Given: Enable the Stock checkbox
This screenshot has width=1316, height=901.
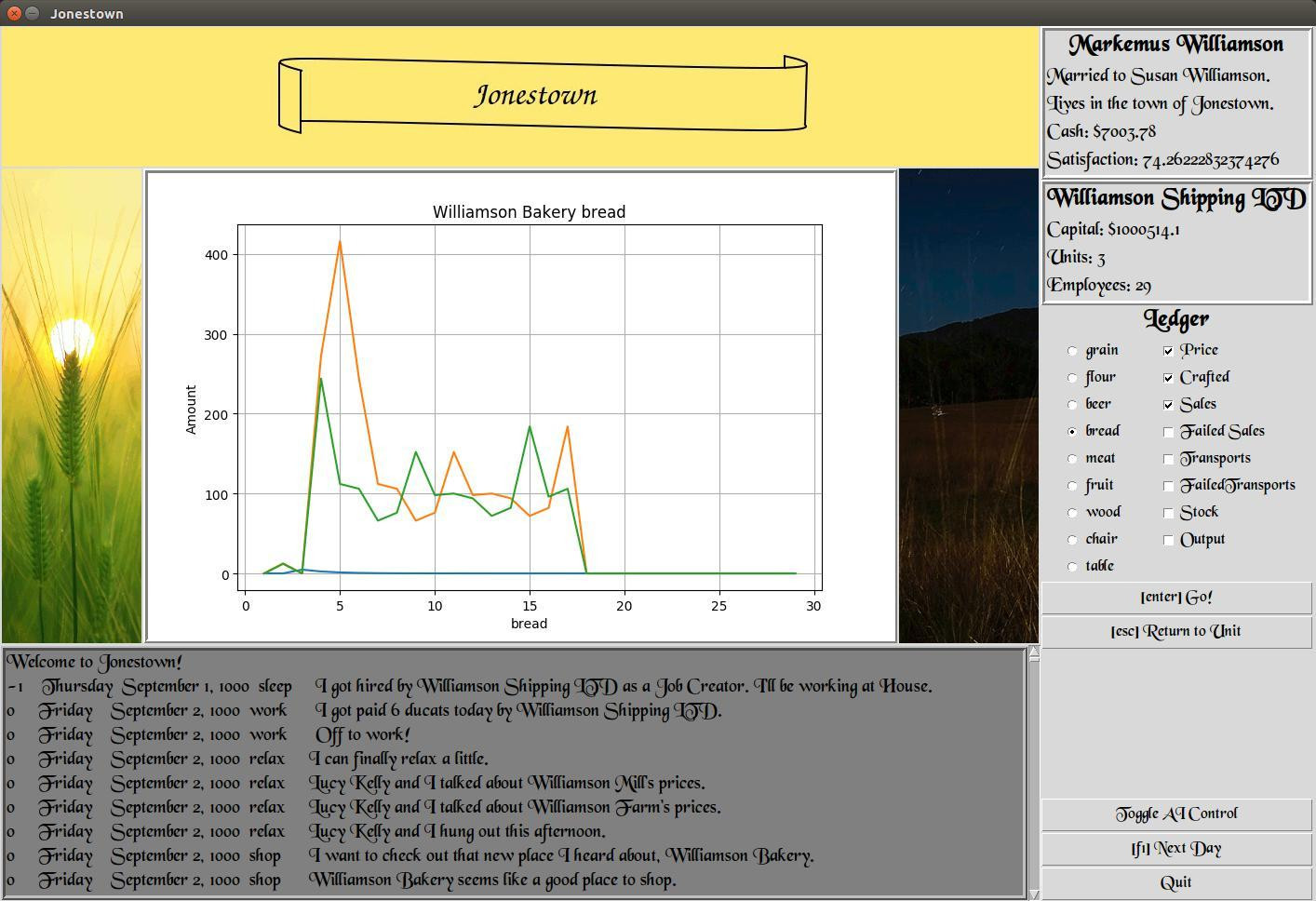Looking at the screenshot, I should coord(1168,513).
